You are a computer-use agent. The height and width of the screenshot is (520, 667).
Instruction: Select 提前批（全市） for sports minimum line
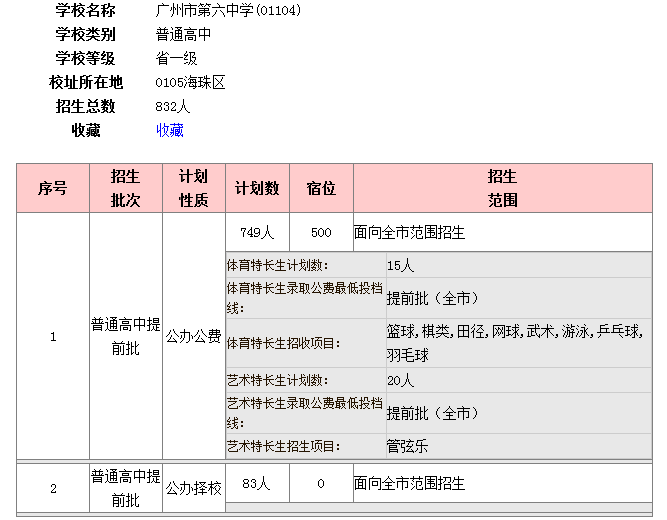pyautogui.click(x=433, y=298)
